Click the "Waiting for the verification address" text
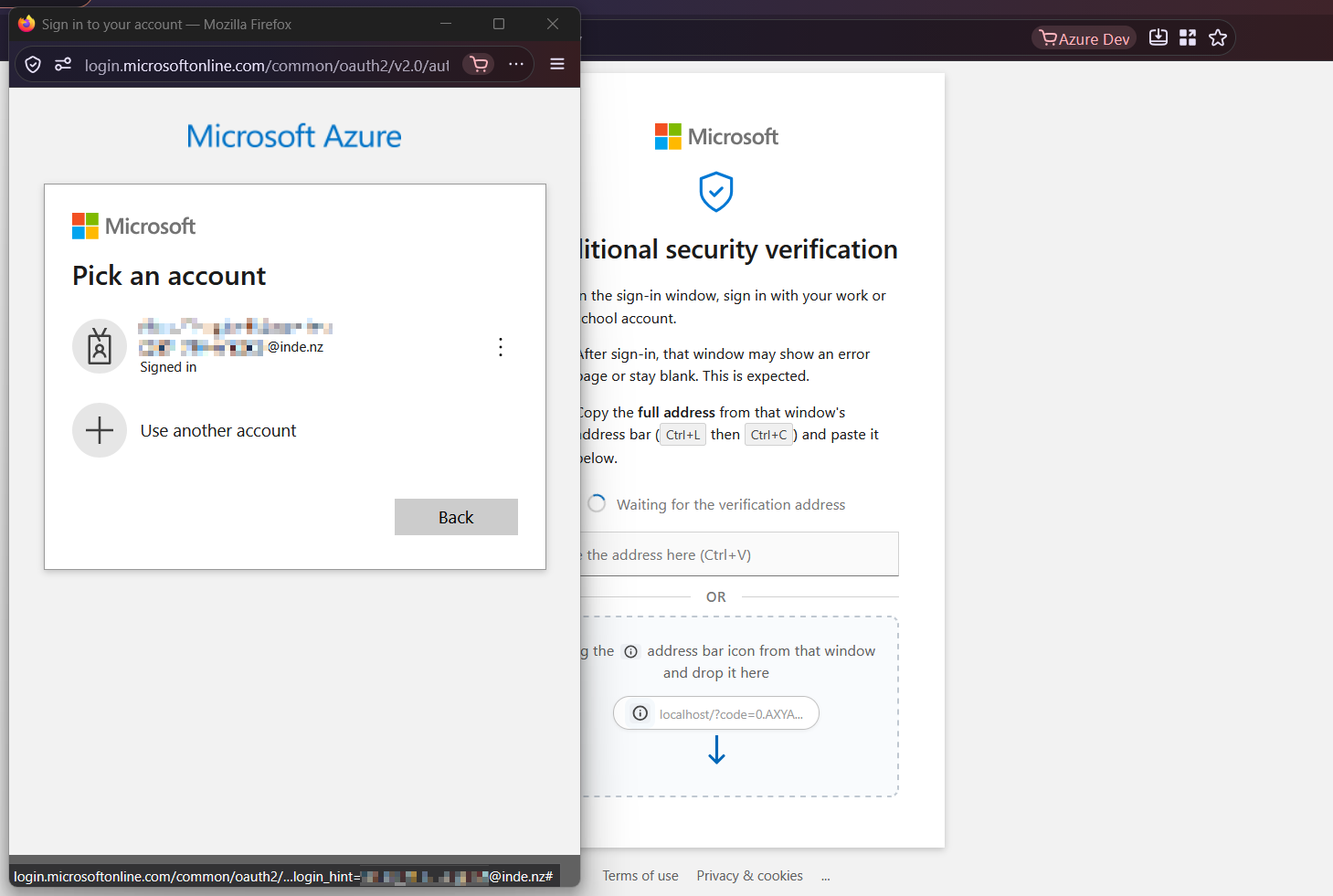Image resolution: width=1333 pixels, height=896 pixels. [731, 504]
